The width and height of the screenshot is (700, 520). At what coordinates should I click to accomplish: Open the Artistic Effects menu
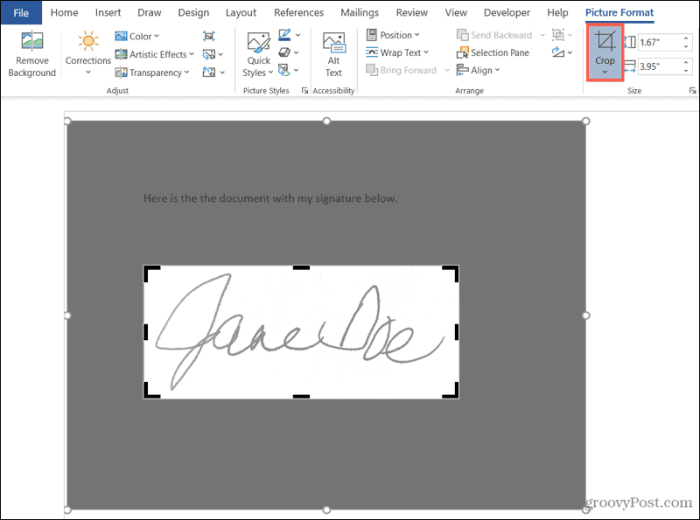coord(154,54)
